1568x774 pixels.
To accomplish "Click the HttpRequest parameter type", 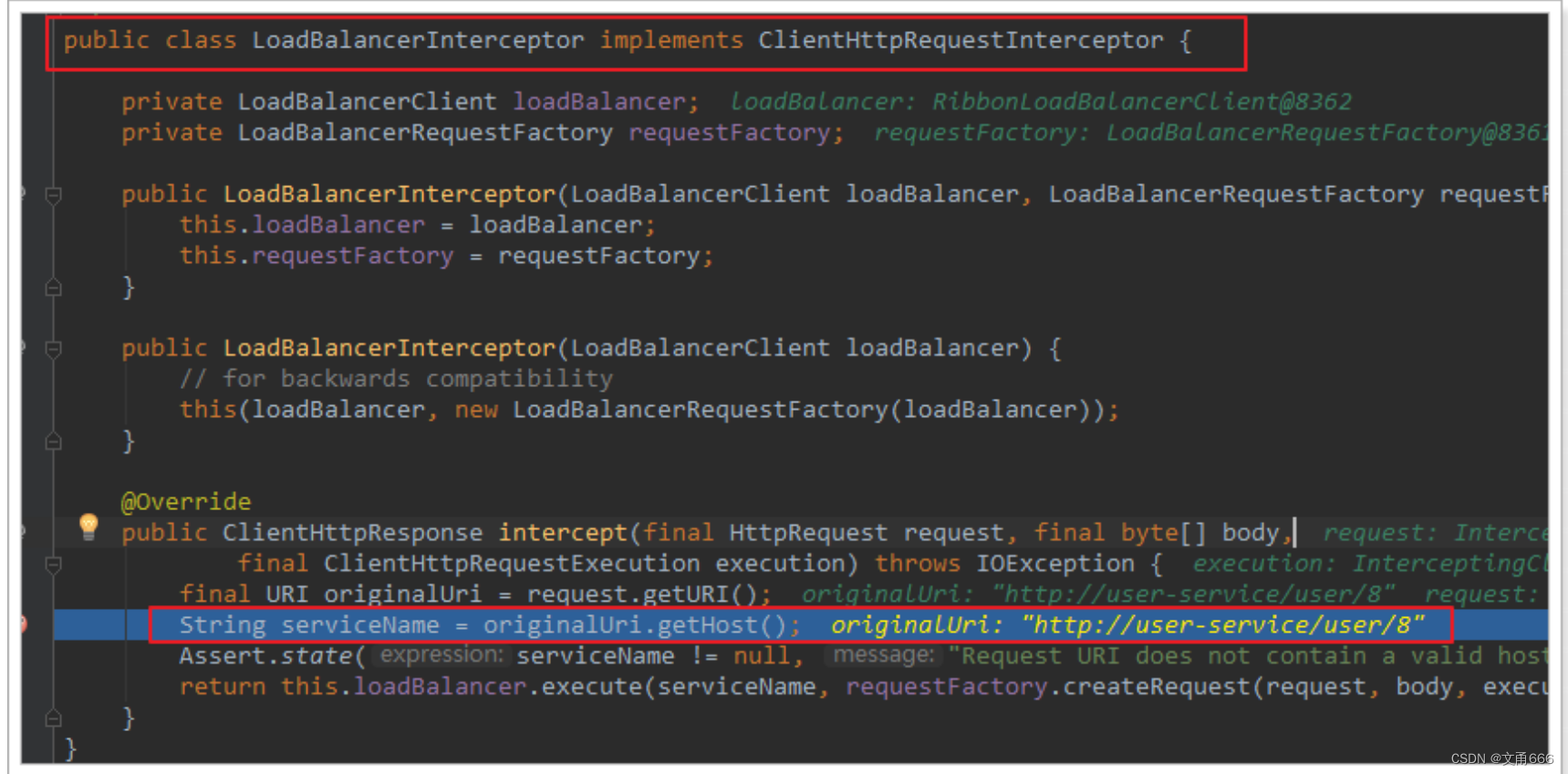I will [x=807, y=532].
